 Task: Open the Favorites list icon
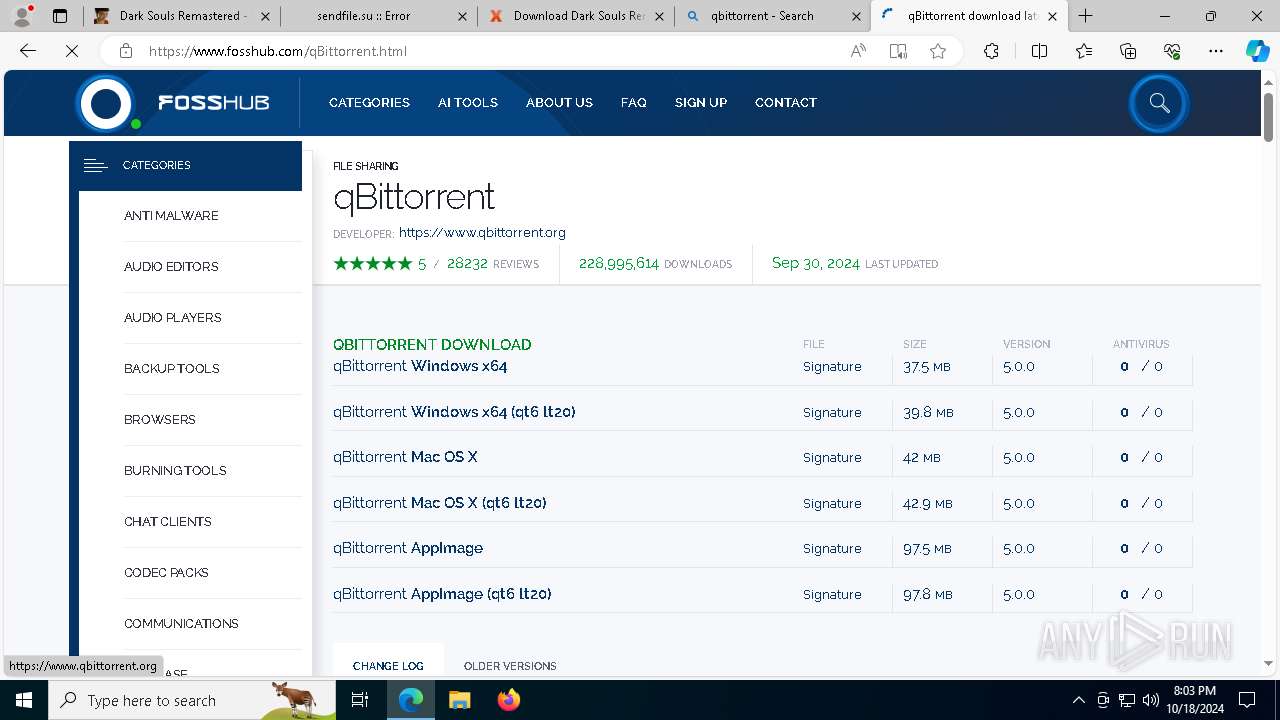point(1084,51)
